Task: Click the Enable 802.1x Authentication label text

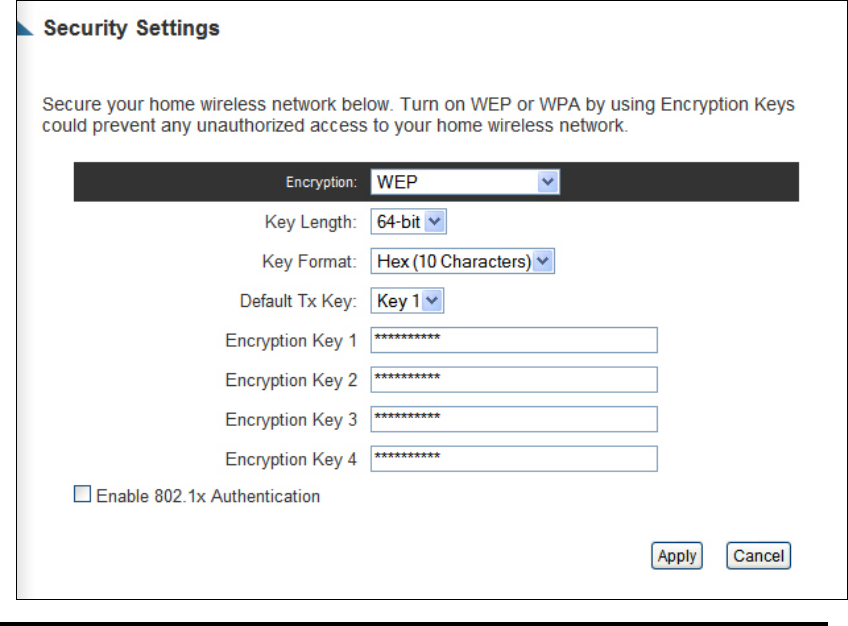Action: [208, 496]
